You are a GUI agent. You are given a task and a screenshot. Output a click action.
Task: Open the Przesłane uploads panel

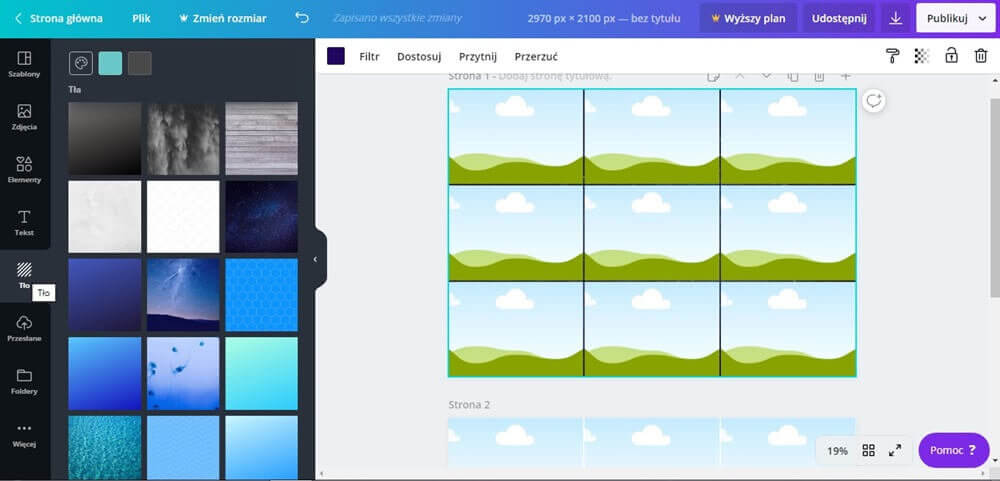tap(24, 328)
